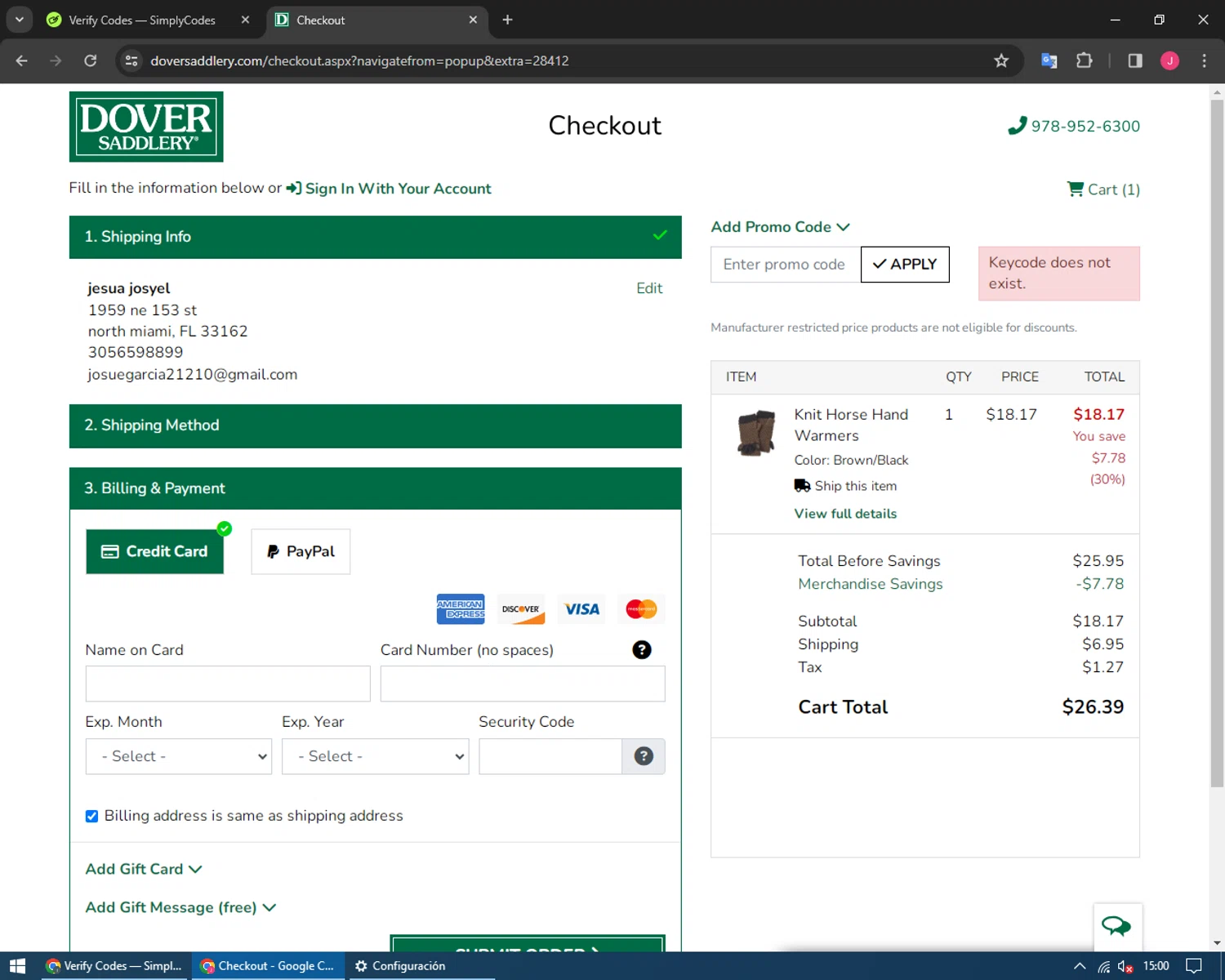Viewport: 1225px width, 980px height.
Task: Open the tab search dropdown arrow
Action: (19, 20)
